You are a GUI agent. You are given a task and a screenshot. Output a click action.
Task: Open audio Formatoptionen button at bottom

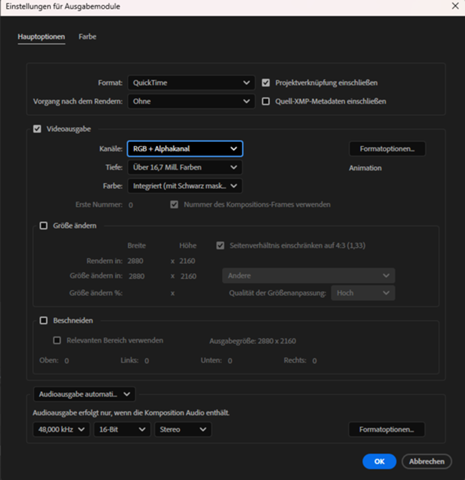tap(387, 429)
